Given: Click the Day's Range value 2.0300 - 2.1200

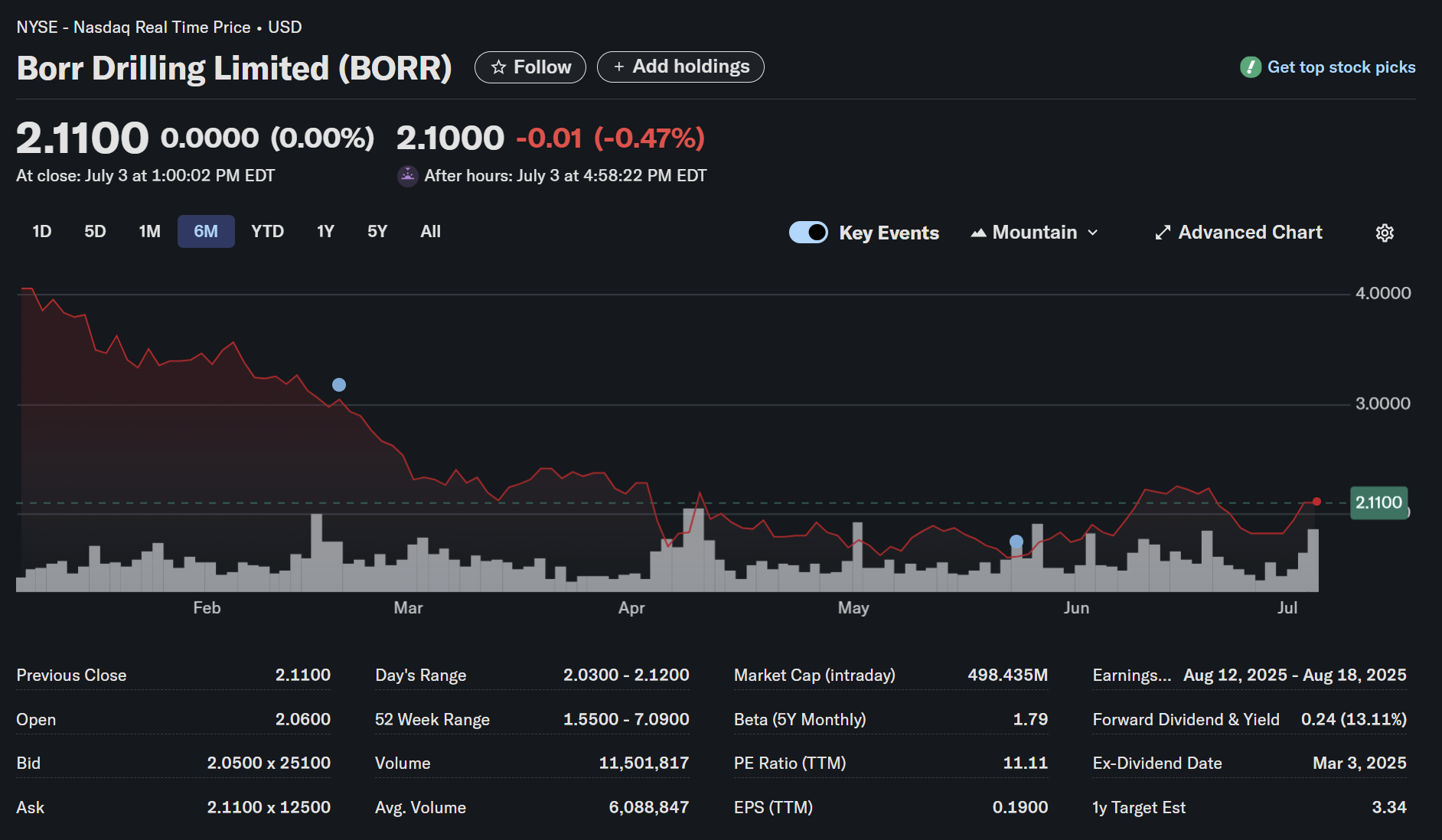Looking at the screenshot, I should 626,676.
